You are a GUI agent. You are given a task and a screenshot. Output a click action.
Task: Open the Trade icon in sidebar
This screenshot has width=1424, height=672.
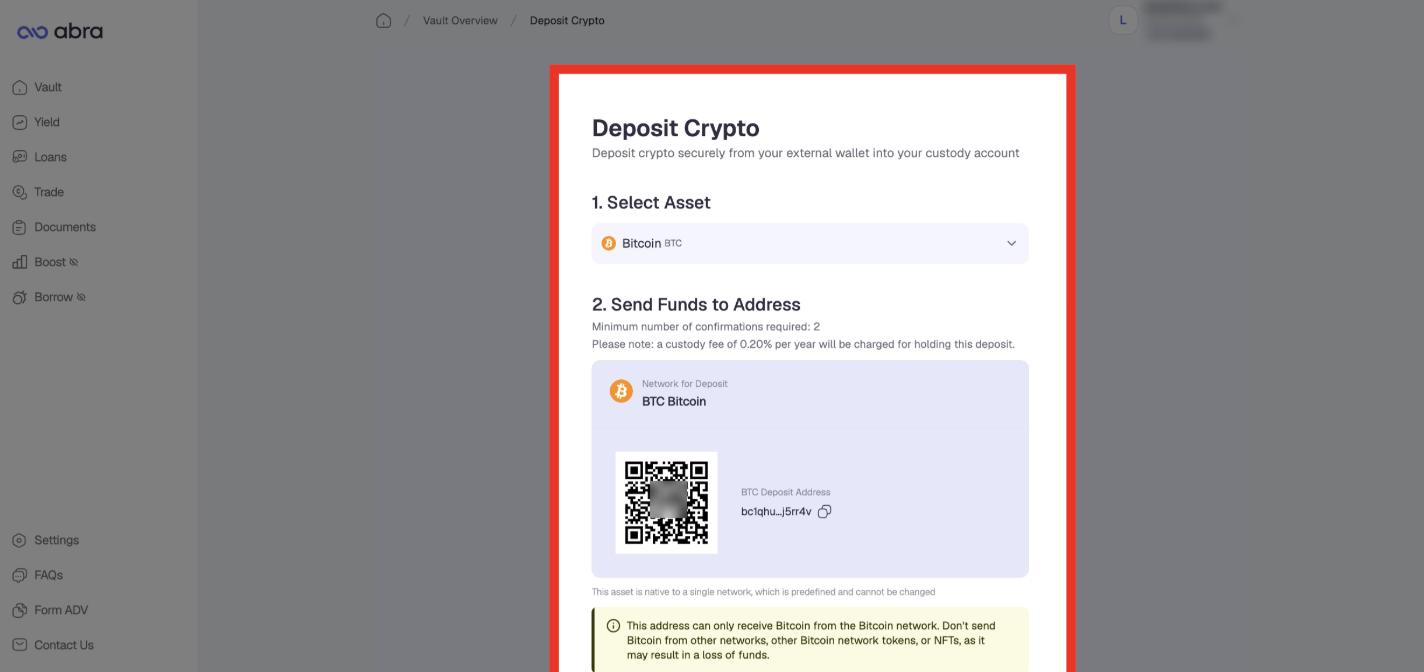tap(19, 192)
